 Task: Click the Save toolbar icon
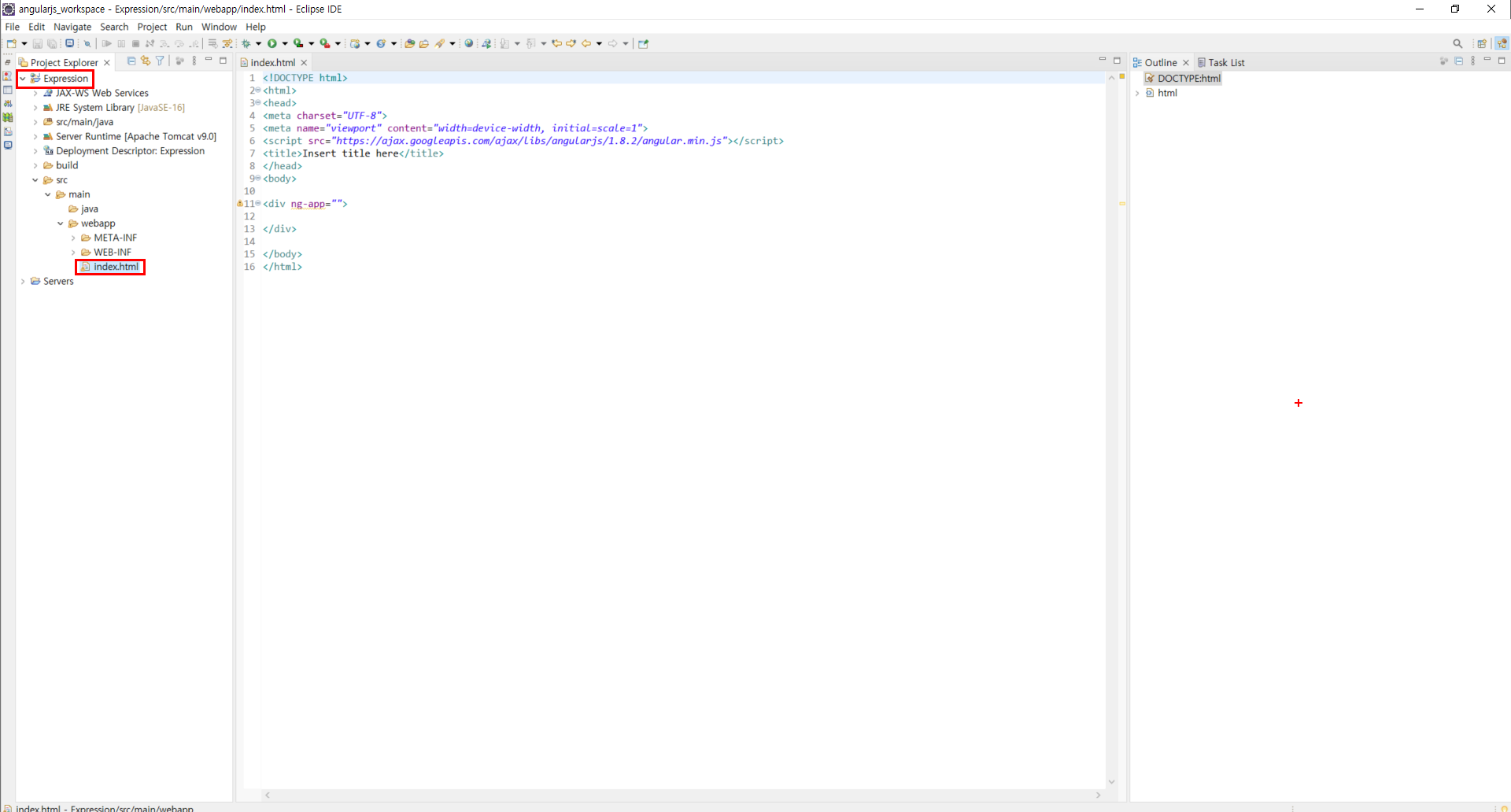pos(37,43)
